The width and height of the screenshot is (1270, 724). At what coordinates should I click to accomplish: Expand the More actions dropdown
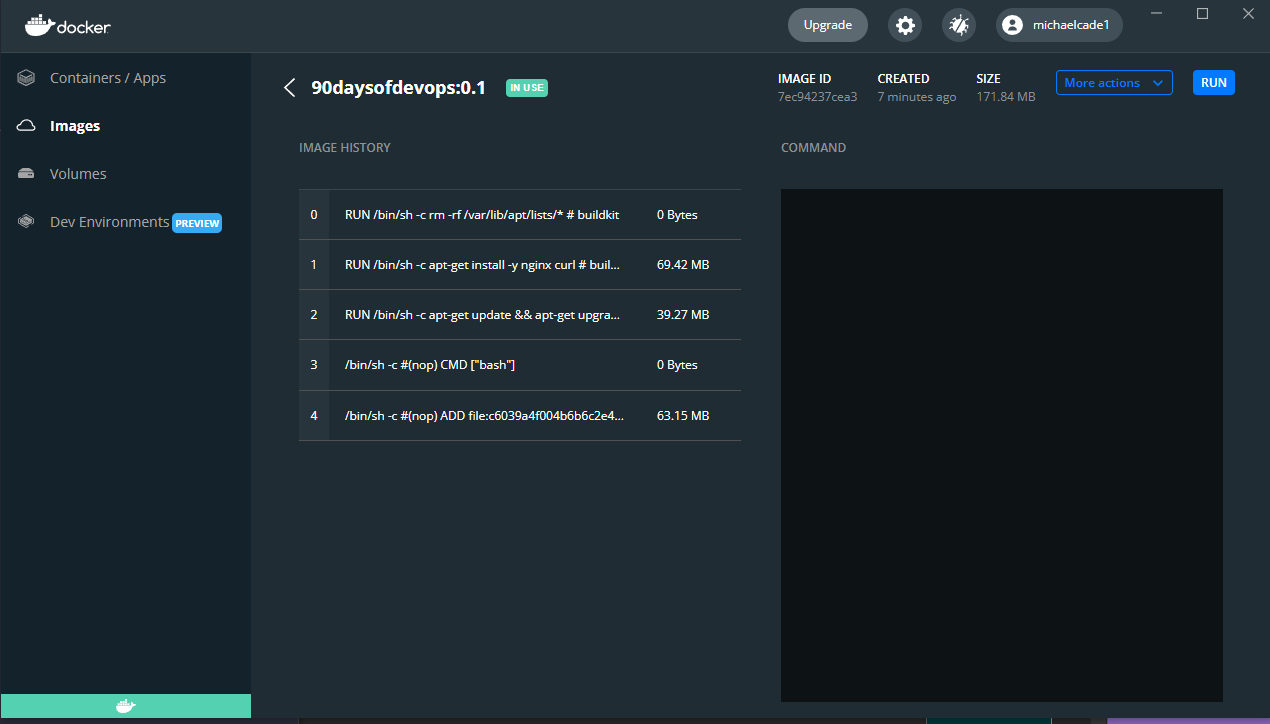(1114, 83)
